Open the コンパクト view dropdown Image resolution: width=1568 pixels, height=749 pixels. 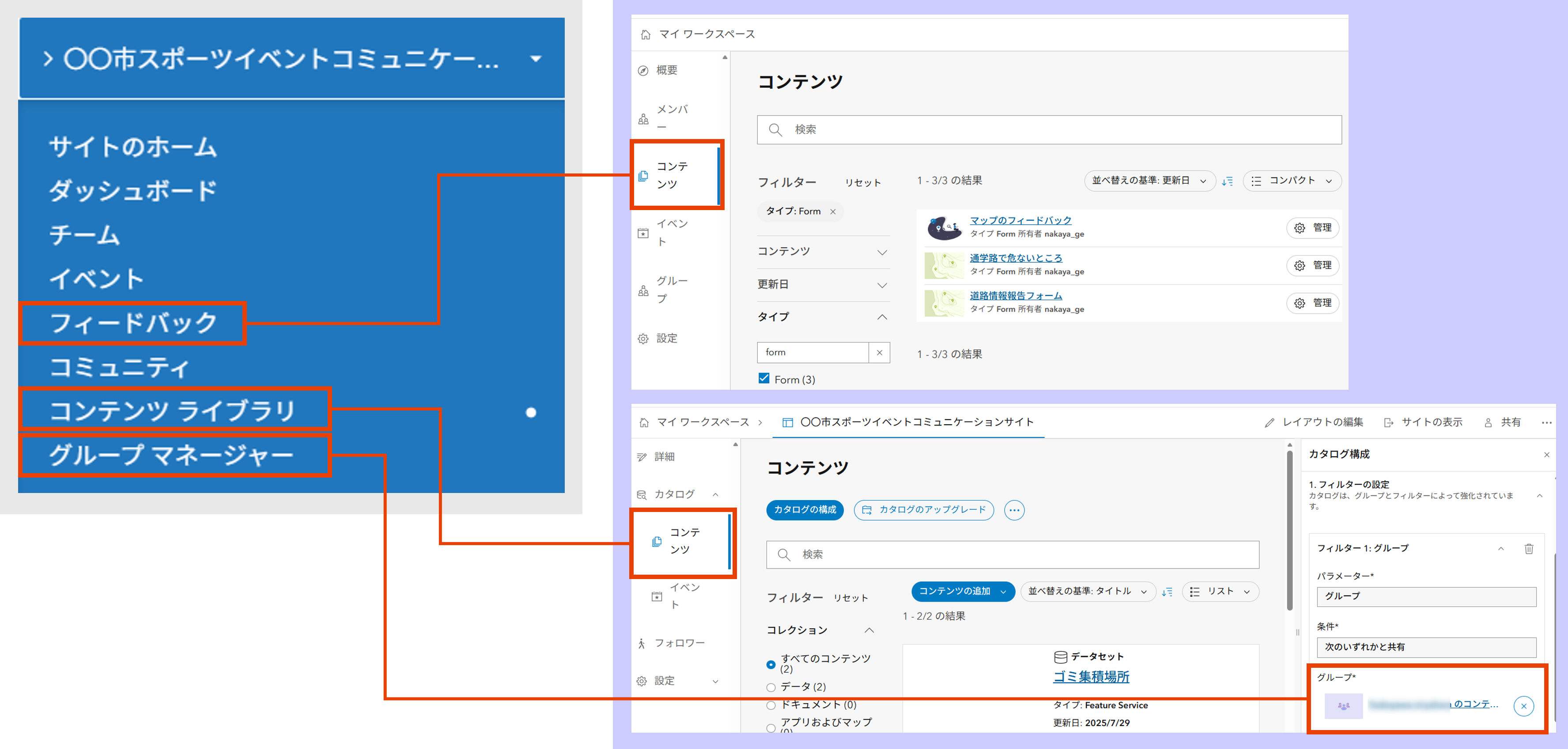[1292, 181]
